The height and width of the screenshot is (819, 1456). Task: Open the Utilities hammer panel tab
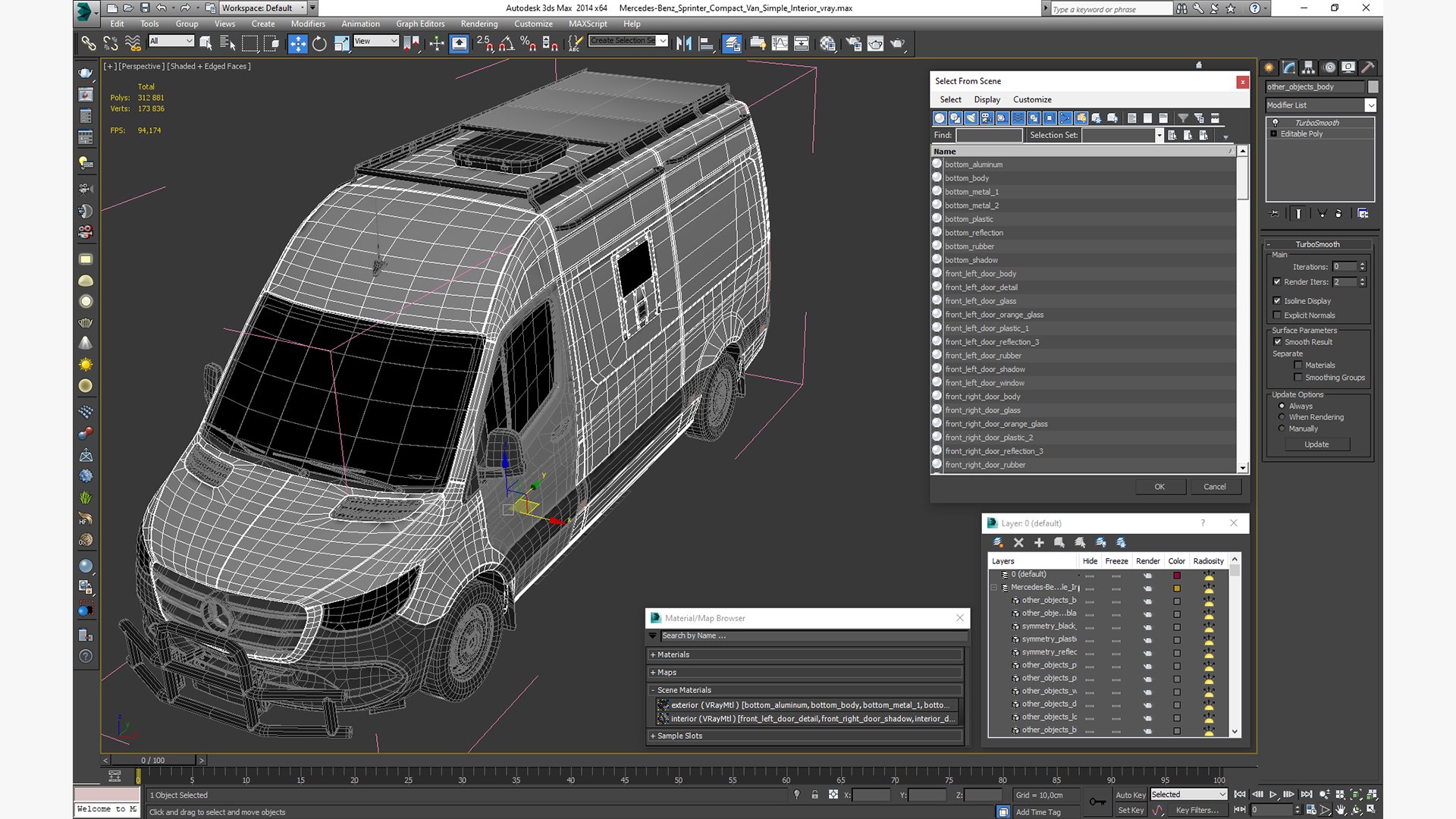(x=1368, y=67)
